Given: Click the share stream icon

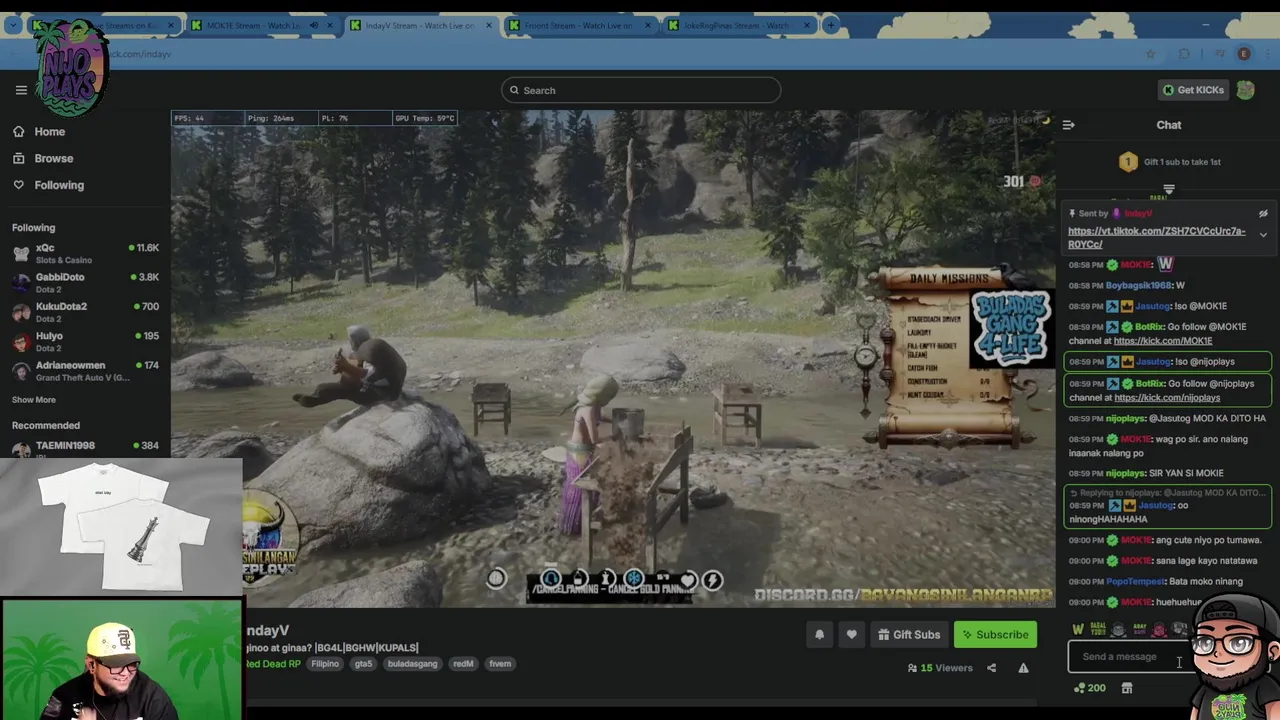Looking at the screenshot, I should coord(991,668).
